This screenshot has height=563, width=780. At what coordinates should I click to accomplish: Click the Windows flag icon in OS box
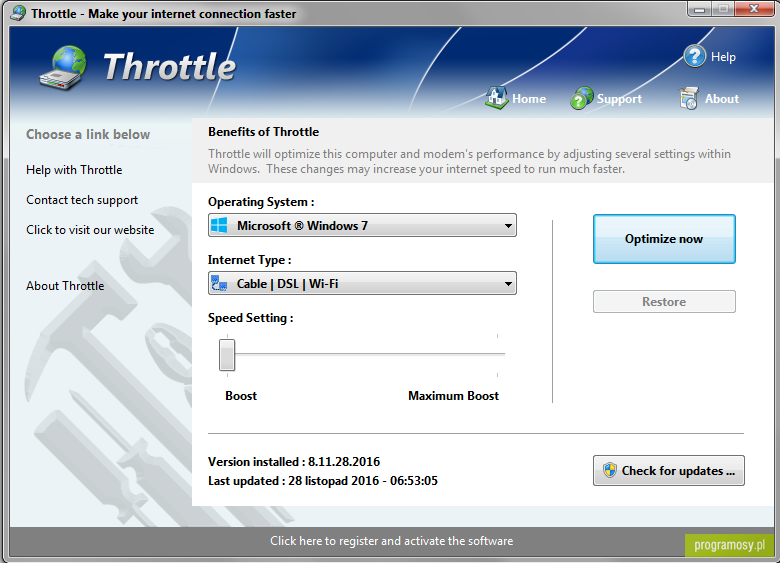tap(219, 225)
